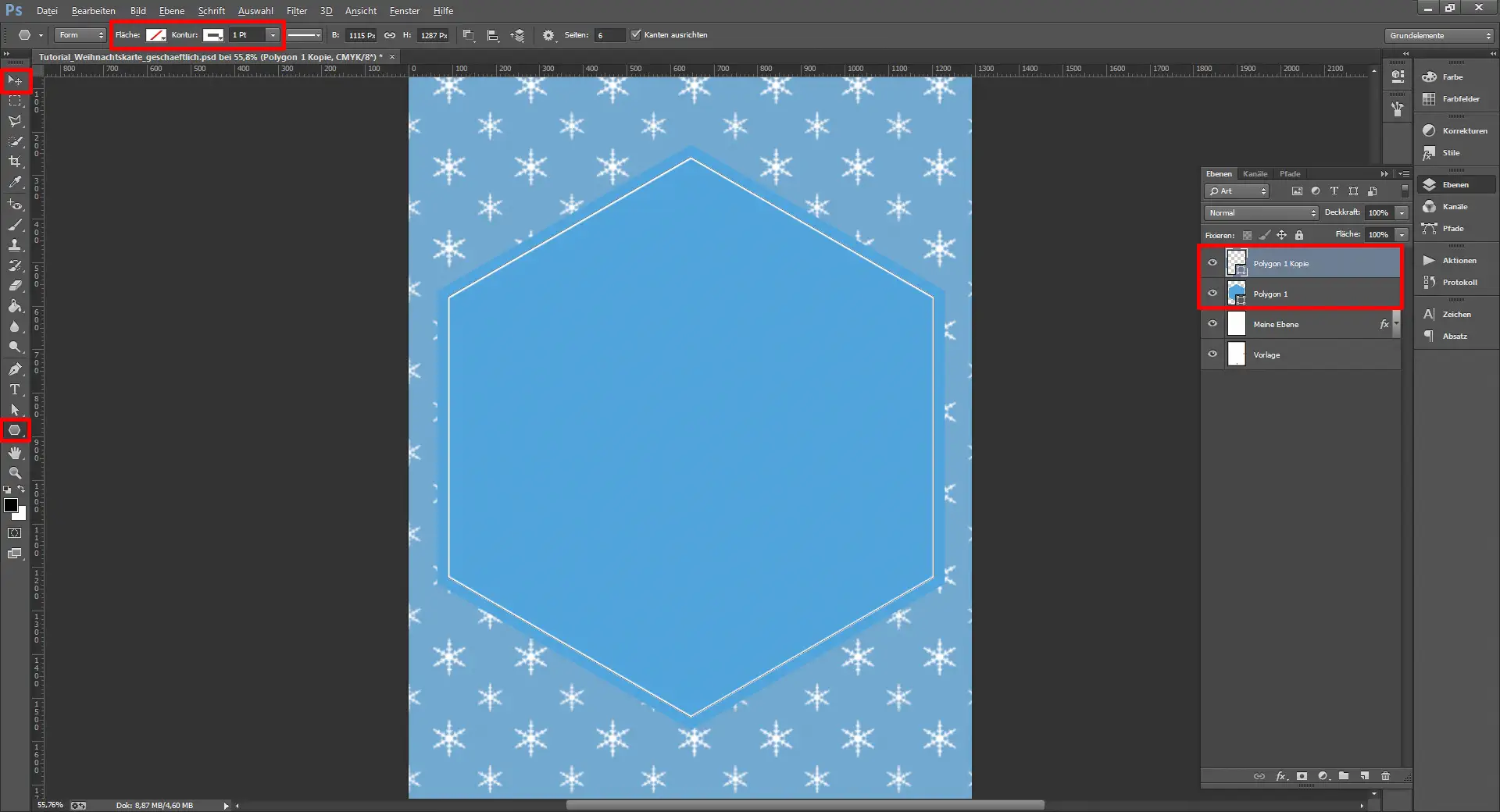Select the Crop tool
This screenshot has height=812, width=1500.
pyautogui.click(x=14, y=162)
